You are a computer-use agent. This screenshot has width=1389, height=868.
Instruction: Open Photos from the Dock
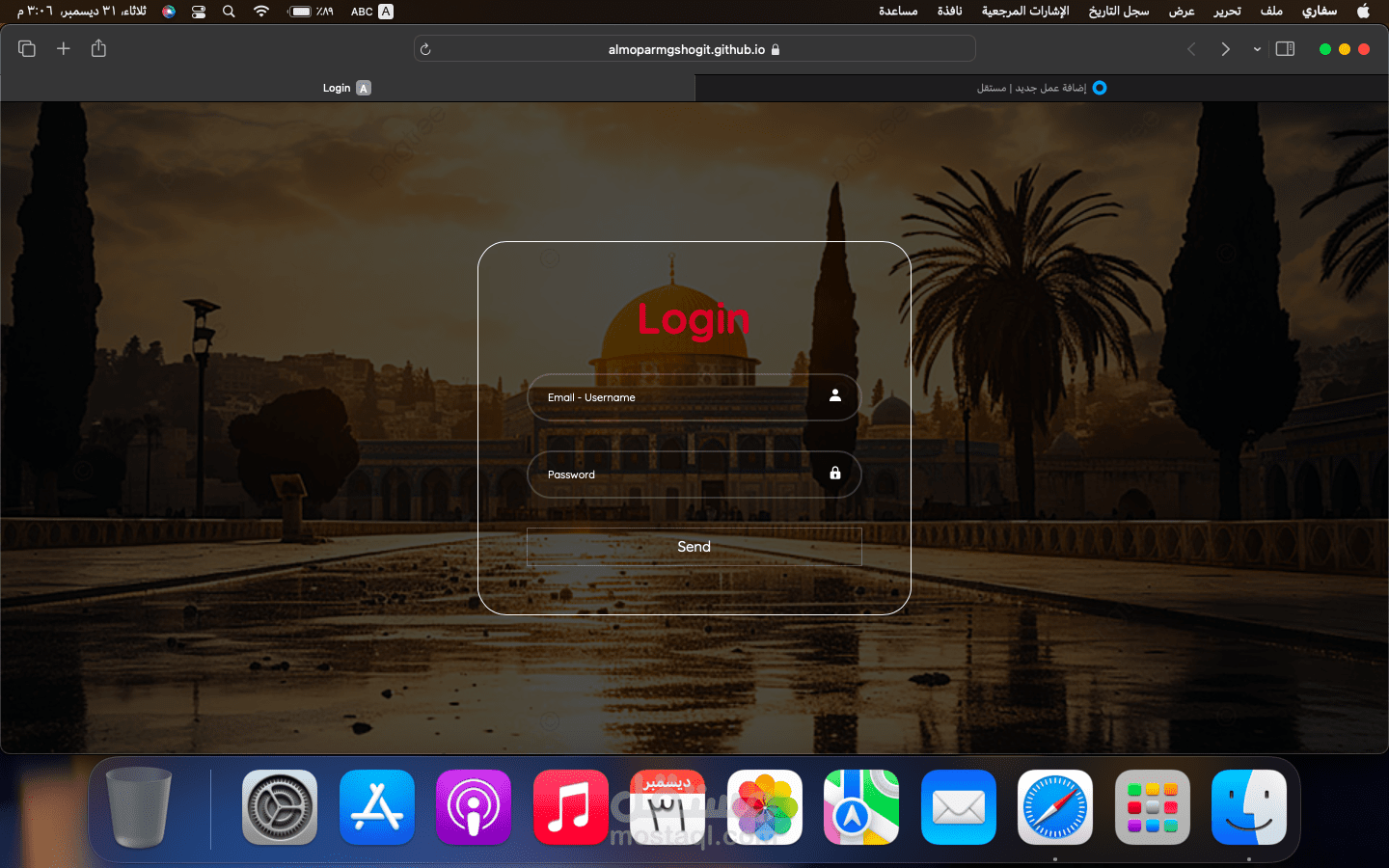[765, 807]
